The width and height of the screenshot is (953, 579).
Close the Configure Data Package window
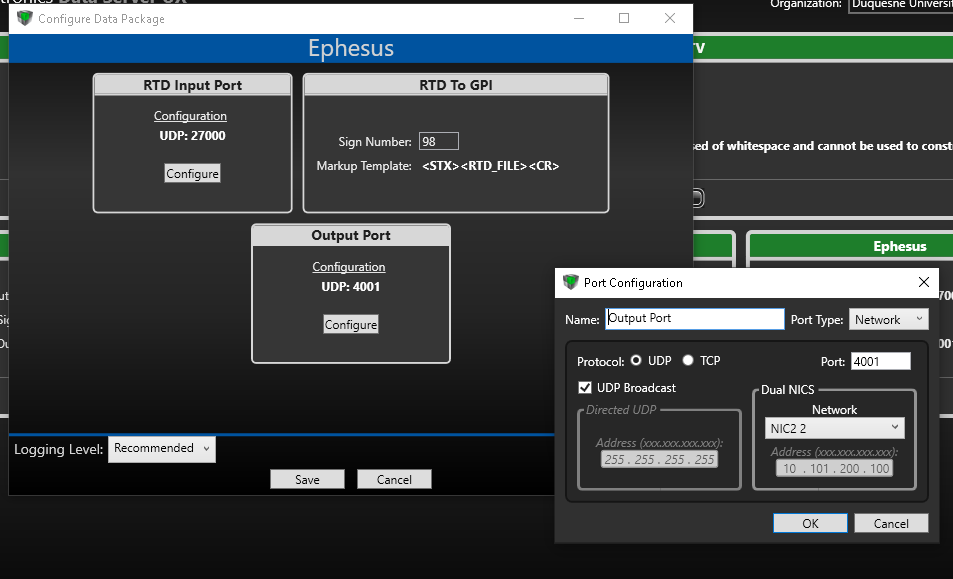[x=670, y=18]
